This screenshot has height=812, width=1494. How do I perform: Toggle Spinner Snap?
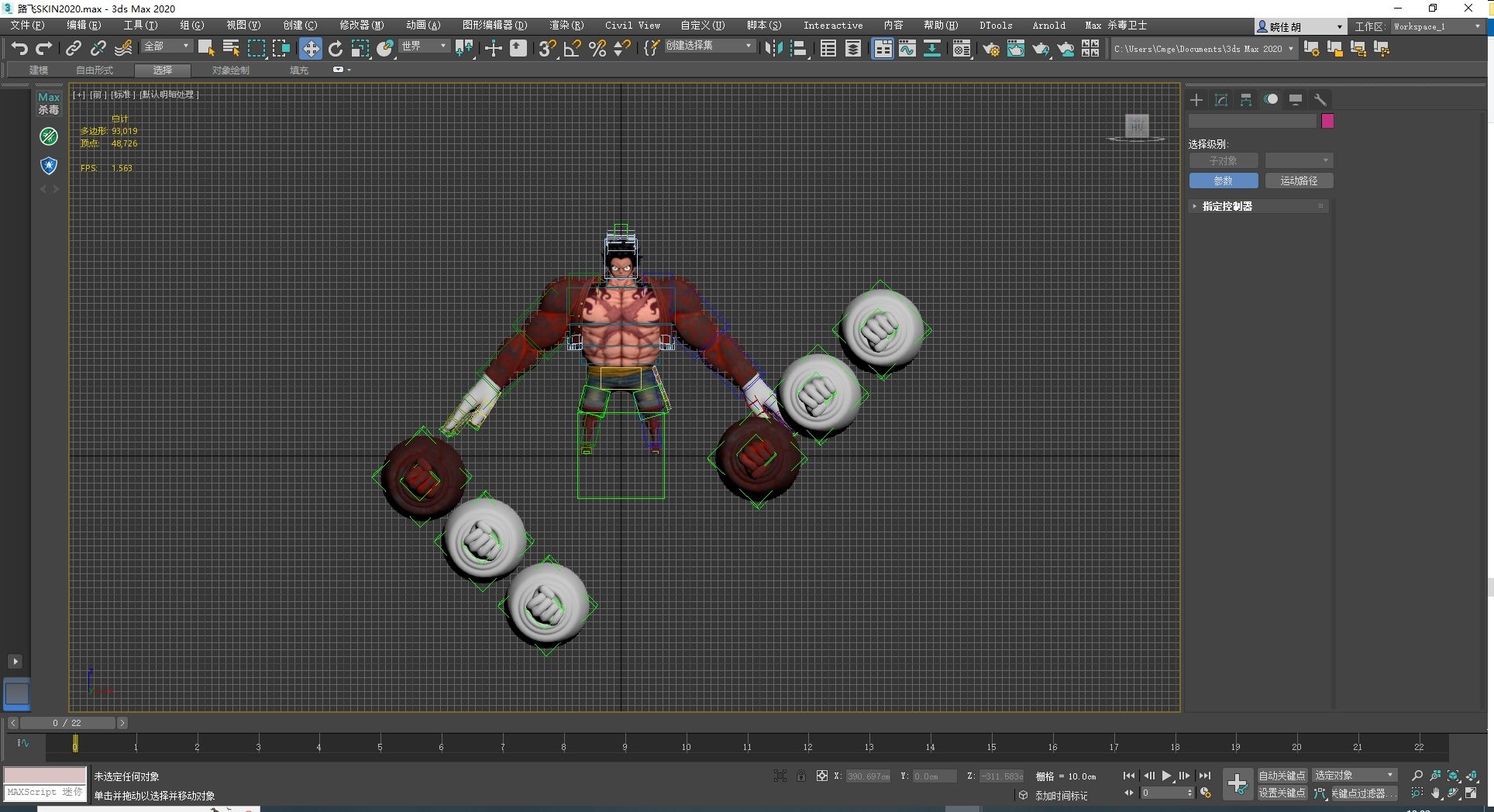(x=622, y=48)
